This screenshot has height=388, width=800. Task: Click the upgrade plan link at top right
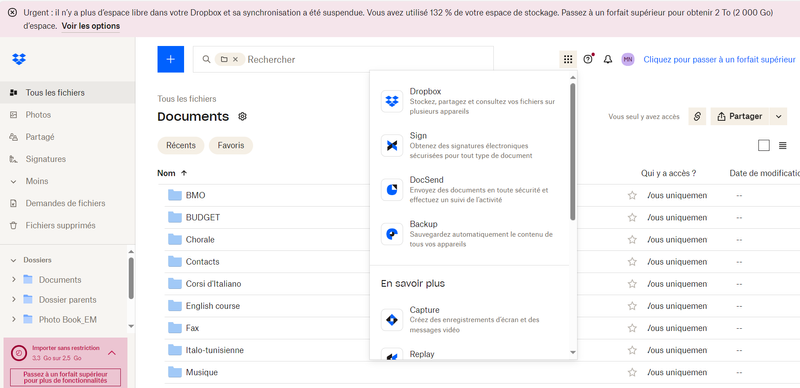pos(719,59)
